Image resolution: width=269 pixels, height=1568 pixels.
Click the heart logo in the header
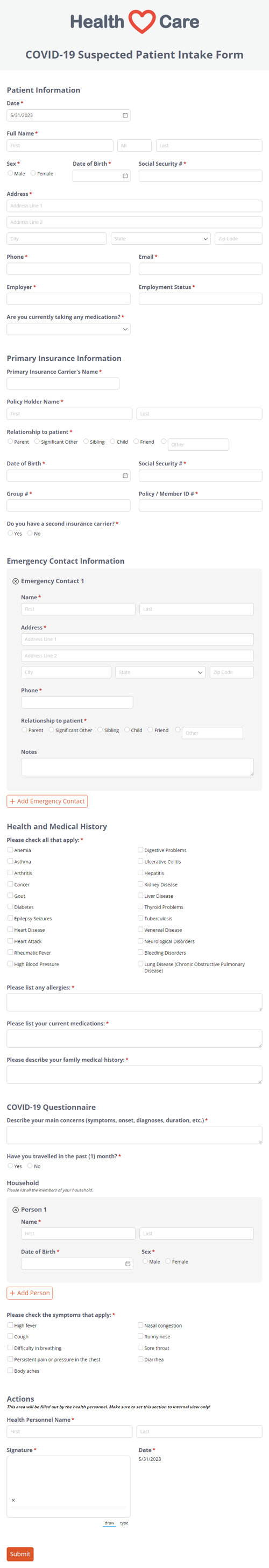click(141, 22)
